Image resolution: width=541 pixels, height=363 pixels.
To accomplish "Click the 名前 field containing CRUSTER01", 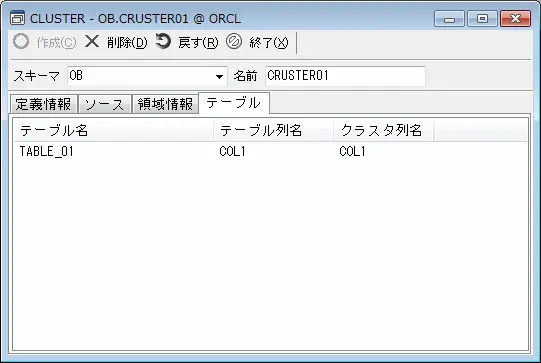I will [345, 76].
